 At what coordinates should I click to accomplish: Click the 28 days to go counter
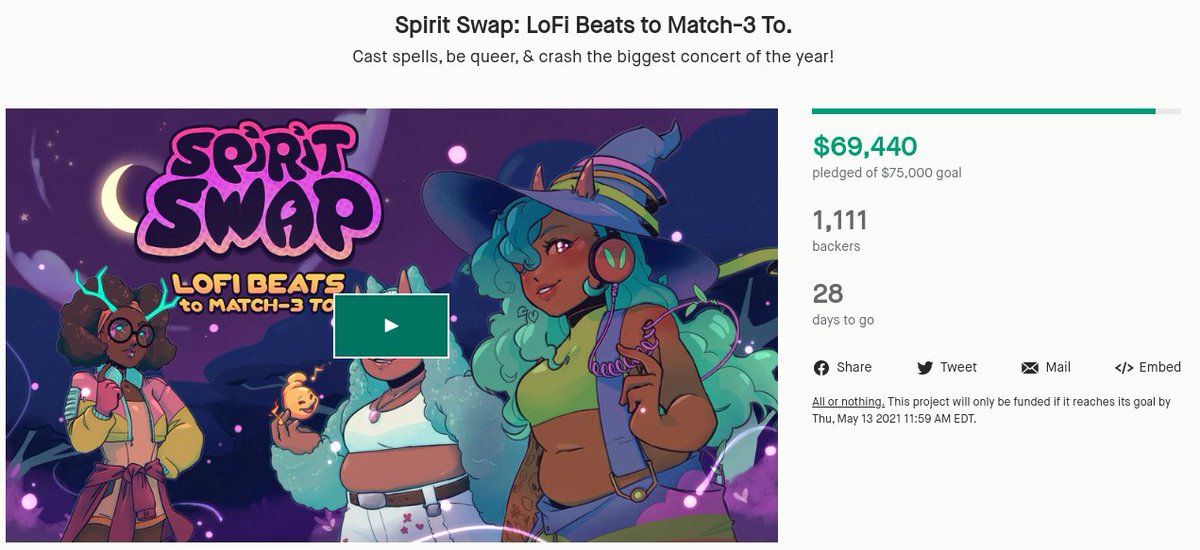coord(828,294)
